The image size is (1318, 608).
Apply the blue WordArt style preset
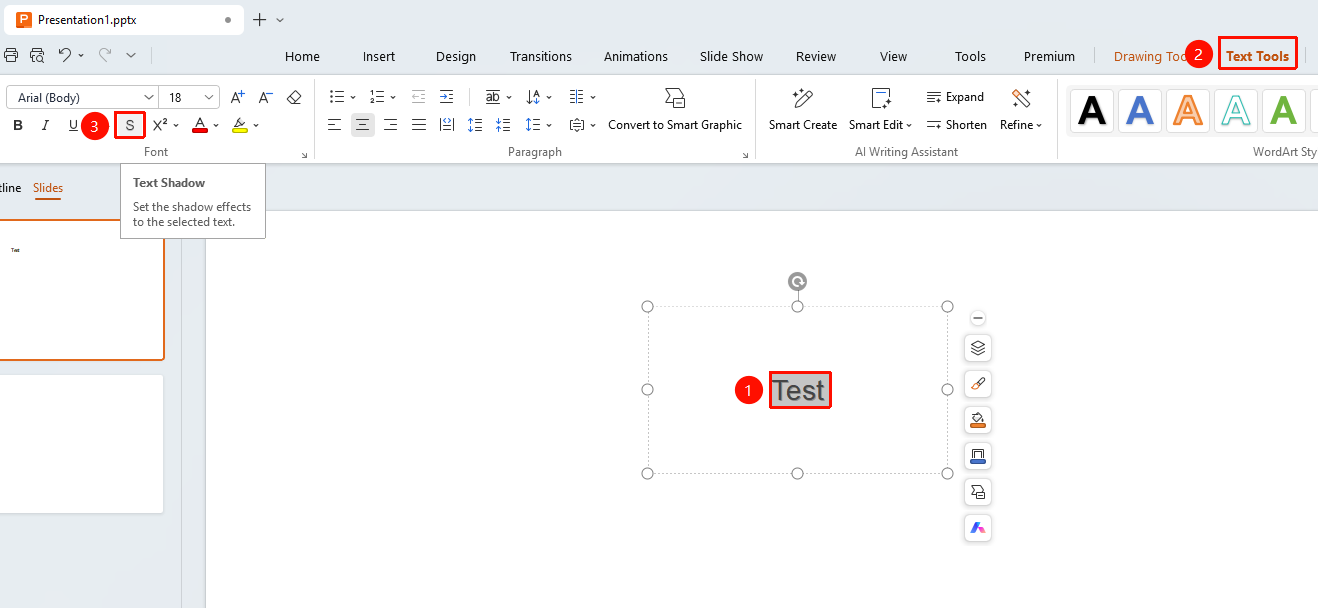pos(1140,111)
